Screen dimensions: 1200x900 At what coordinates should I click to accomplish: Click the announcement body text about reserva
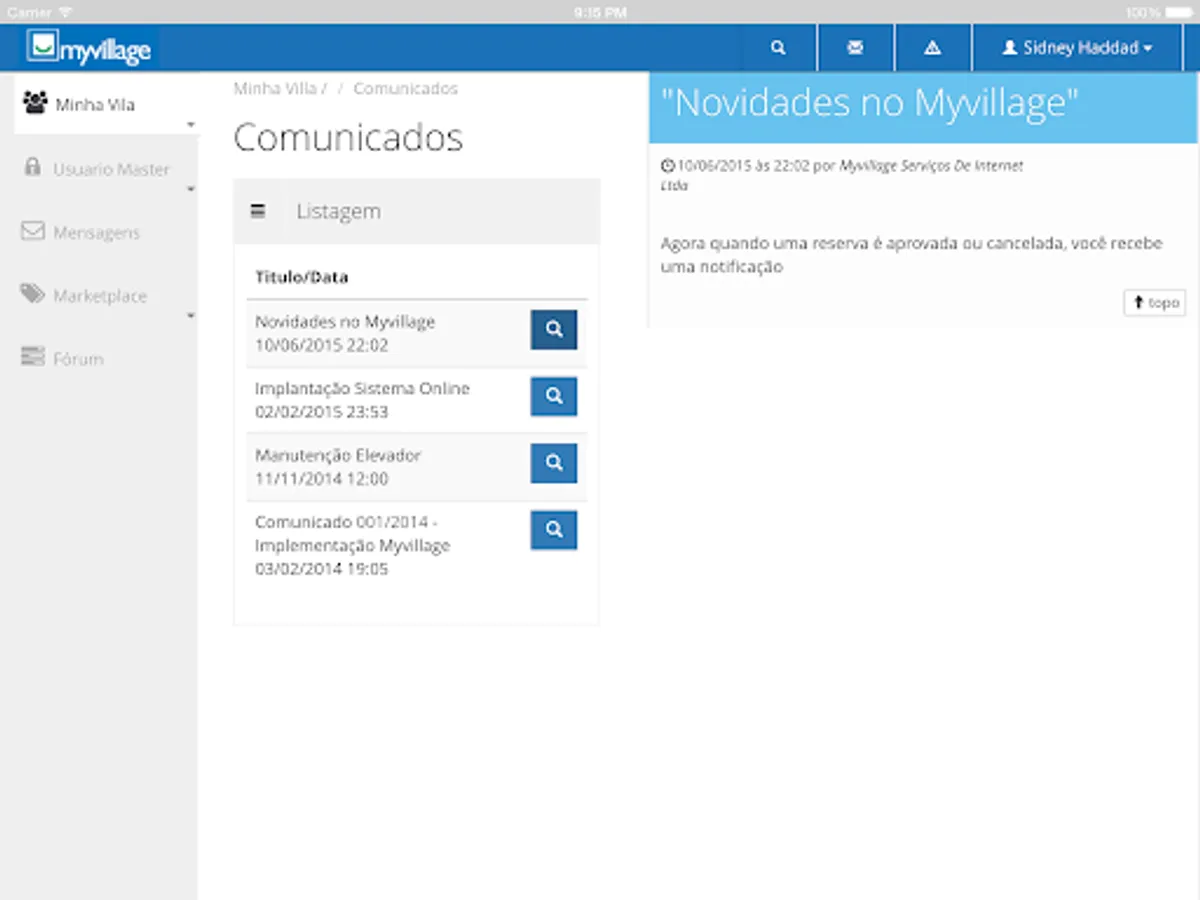click(912, 255)
